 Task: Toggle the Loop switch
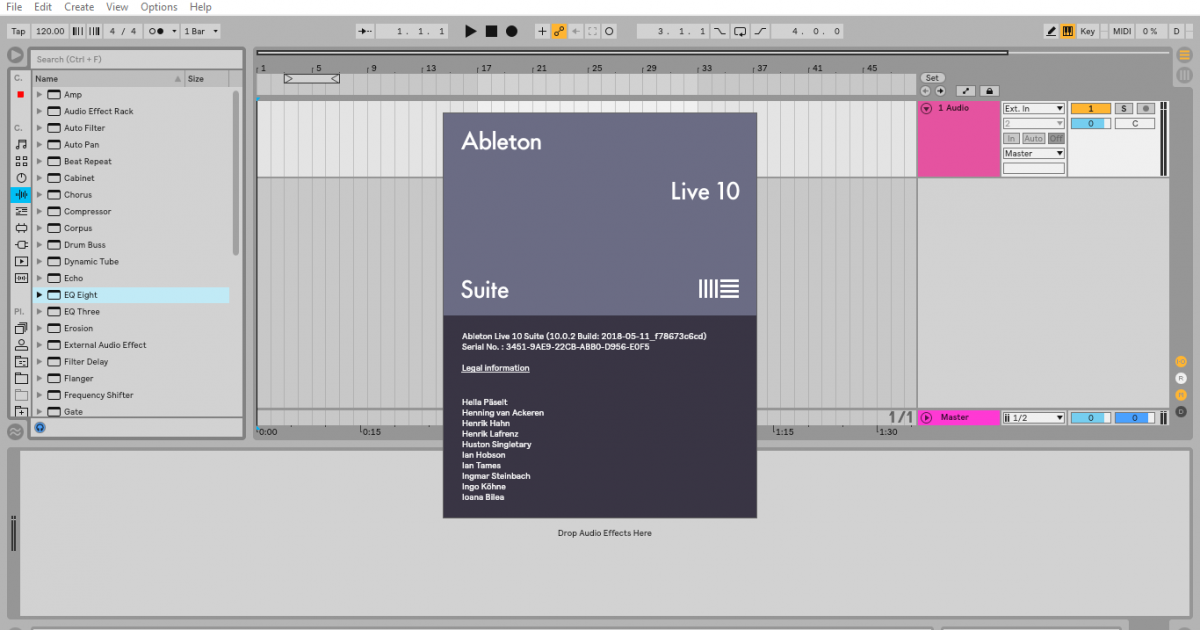pyautogui.click(x=740, y=31)
